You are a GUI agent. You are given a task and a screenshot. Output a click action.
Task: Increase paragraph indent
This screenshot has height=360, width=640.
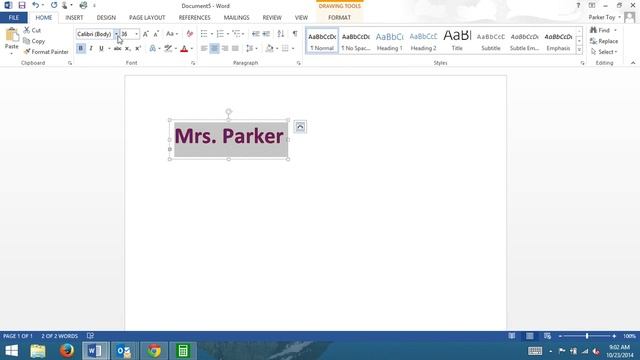coord(266,34)
